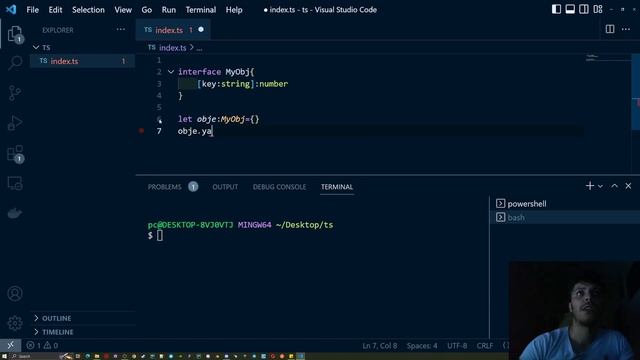This screenshot has height=360, width=640.
Task: Open the Extensions view icon
Action: point(16,154)
